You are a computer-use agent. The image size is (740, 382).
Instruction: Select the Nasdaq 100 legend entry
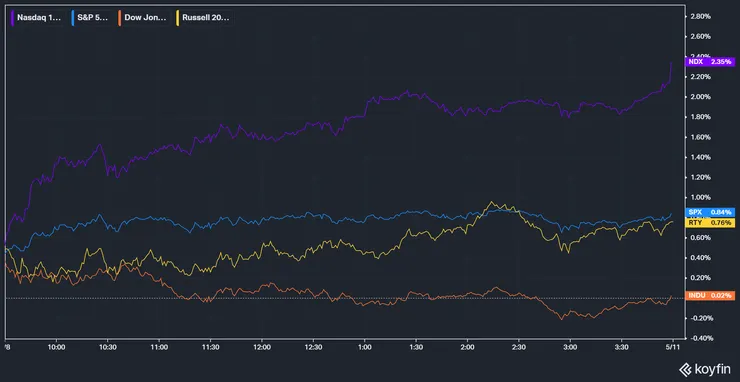[36, 18]
